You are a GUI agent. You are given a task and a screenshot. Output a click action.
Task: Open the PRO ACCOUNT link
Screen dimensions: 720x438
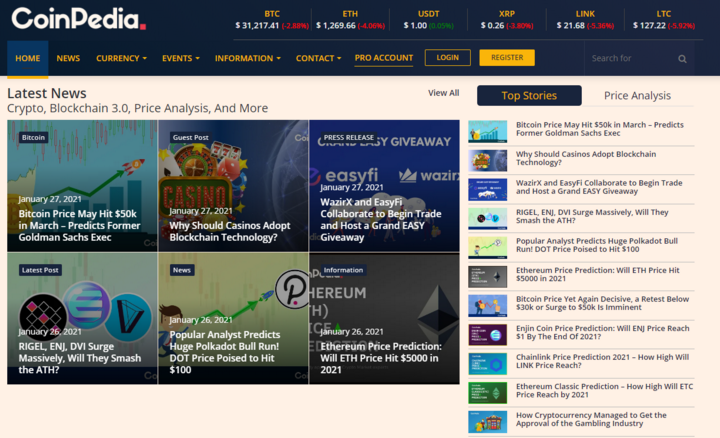tap(383, 58)
